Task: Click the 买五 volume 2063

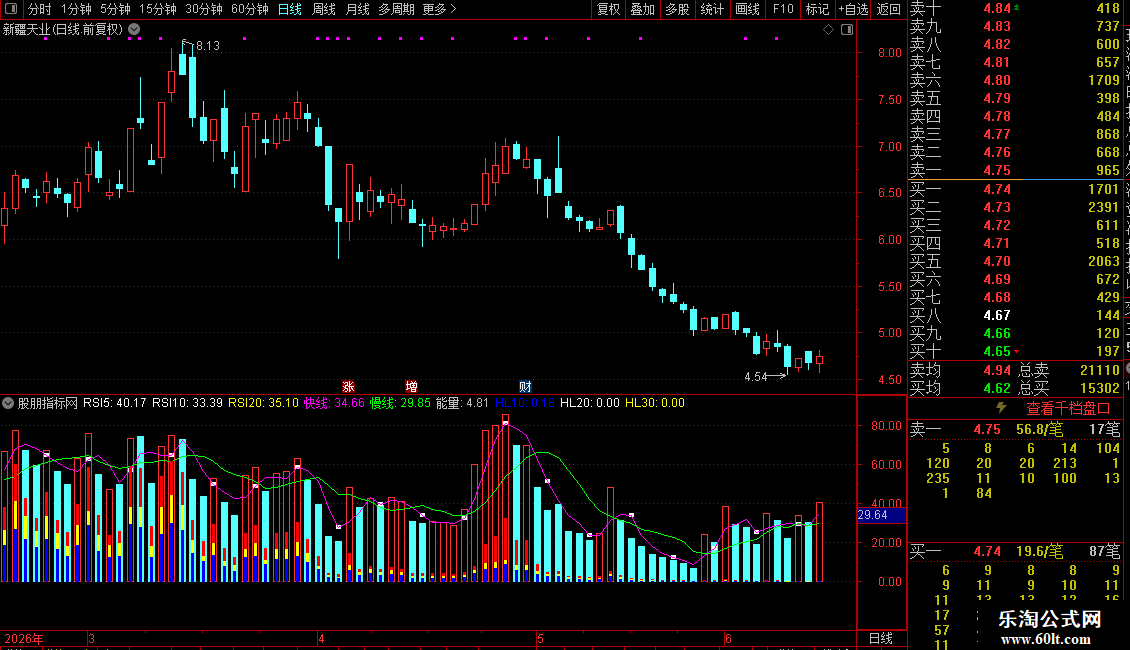Action: [1104, 262]
